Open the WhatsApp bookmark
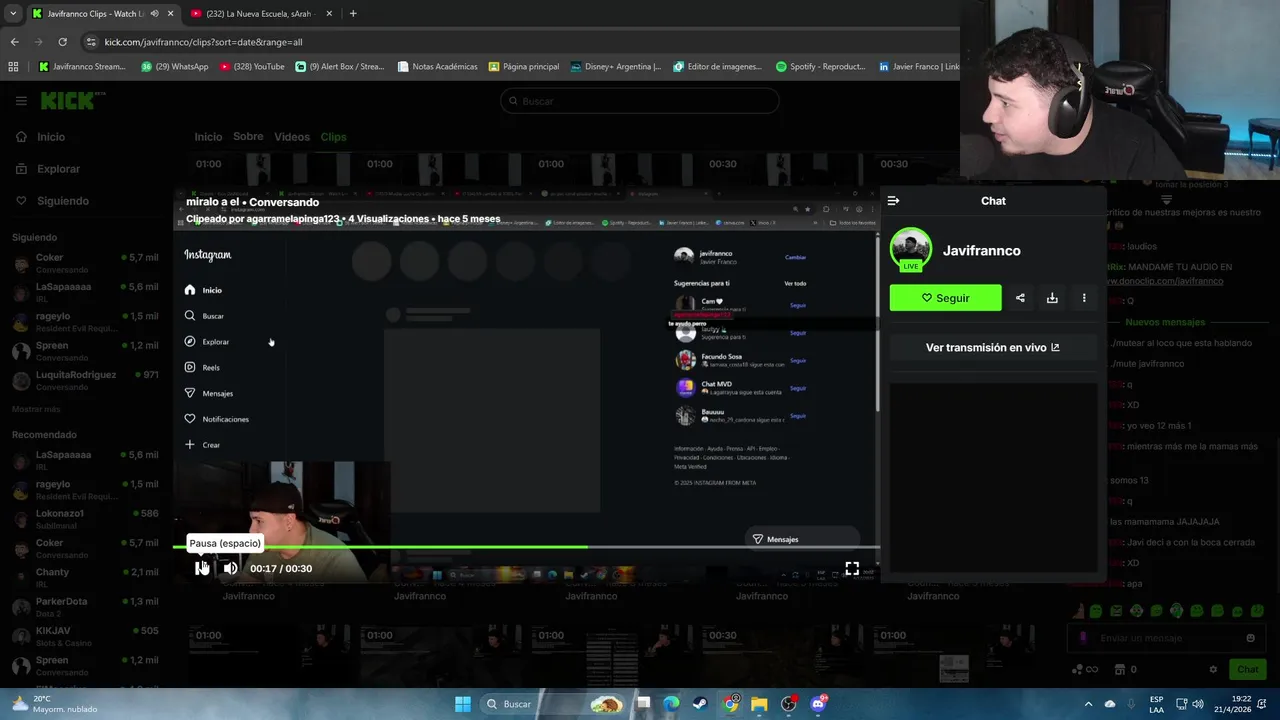 [175, 67]
